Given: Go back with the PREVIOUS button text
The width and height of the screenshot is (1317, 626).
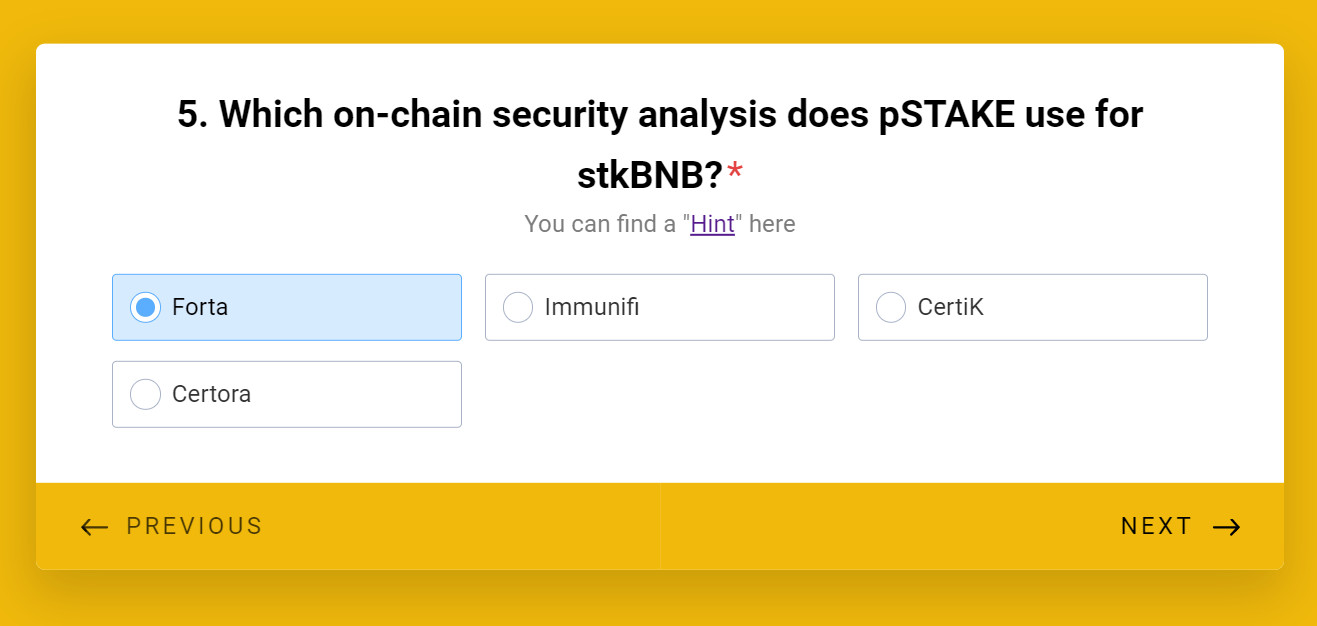Looking at the screenshot, I should (194, 526).
